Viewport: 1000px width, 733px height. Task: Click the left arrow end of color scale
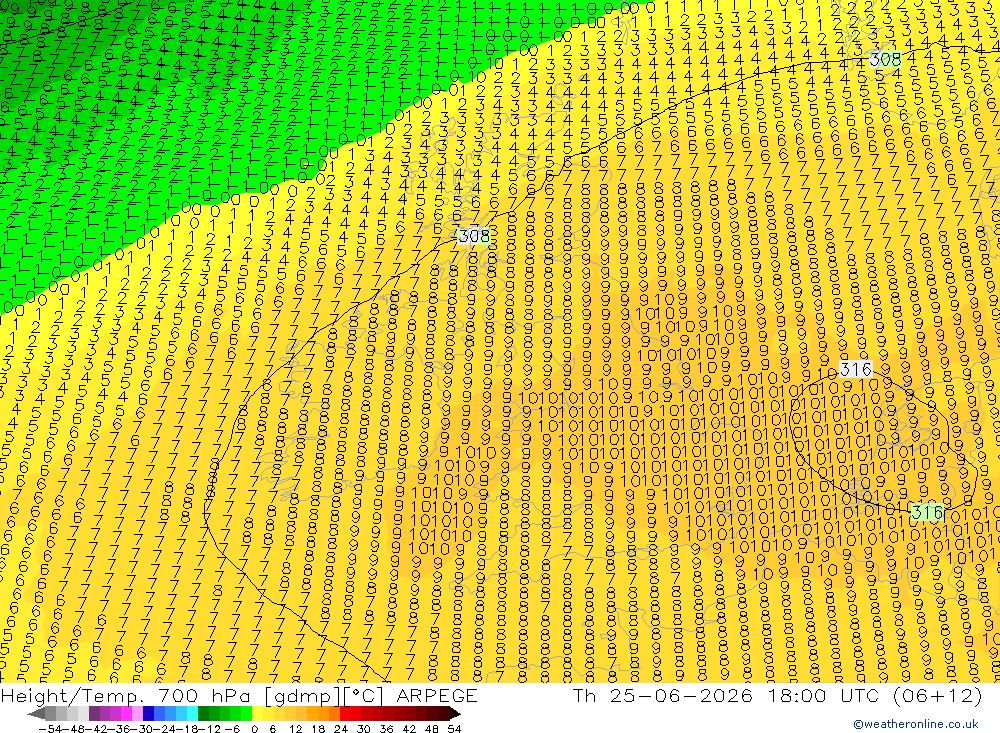click(36, 713)
